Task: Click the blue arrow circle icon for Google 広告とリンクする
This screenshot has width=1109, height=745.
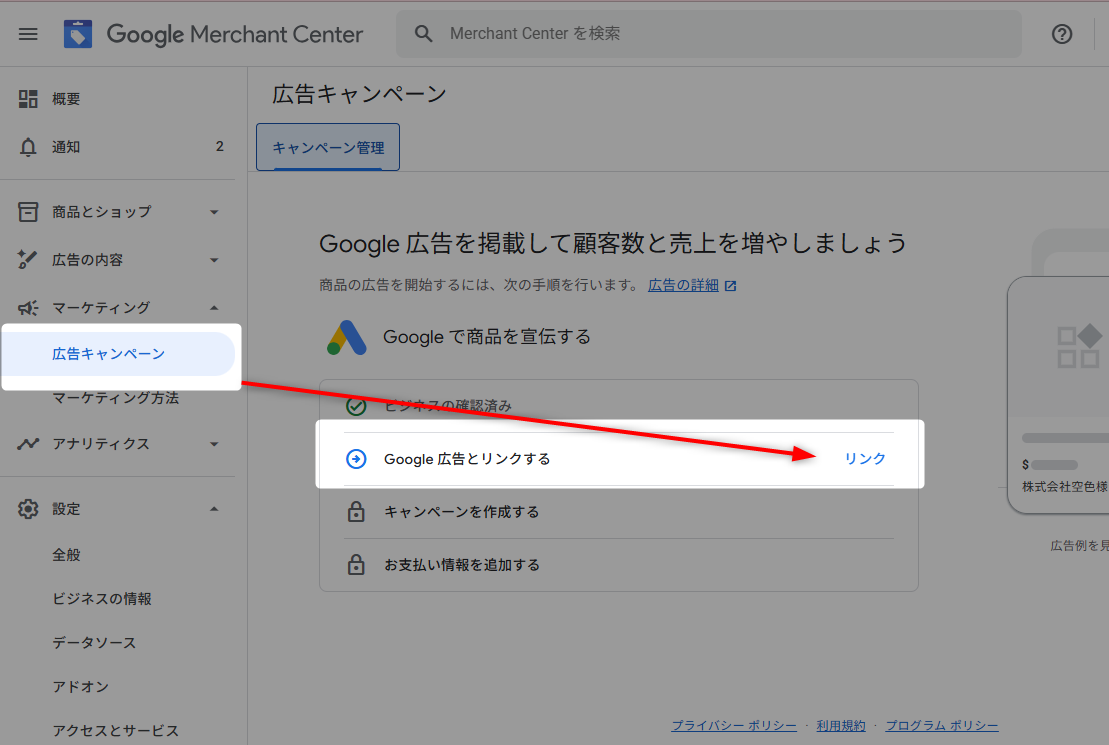Action: tap(356, 459)
